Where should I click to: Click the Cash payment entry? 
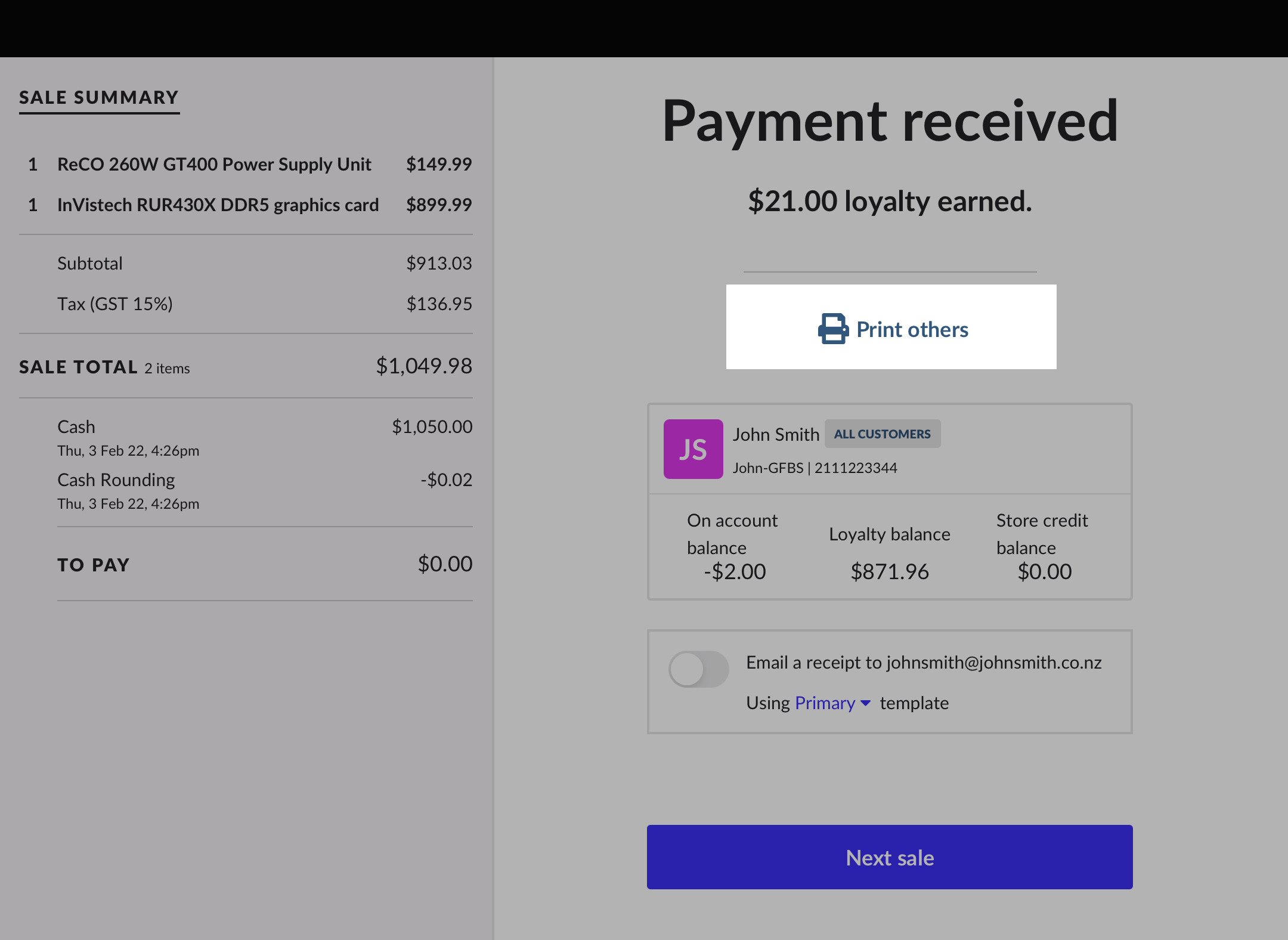pyautogui.click(x=76, y=426)
